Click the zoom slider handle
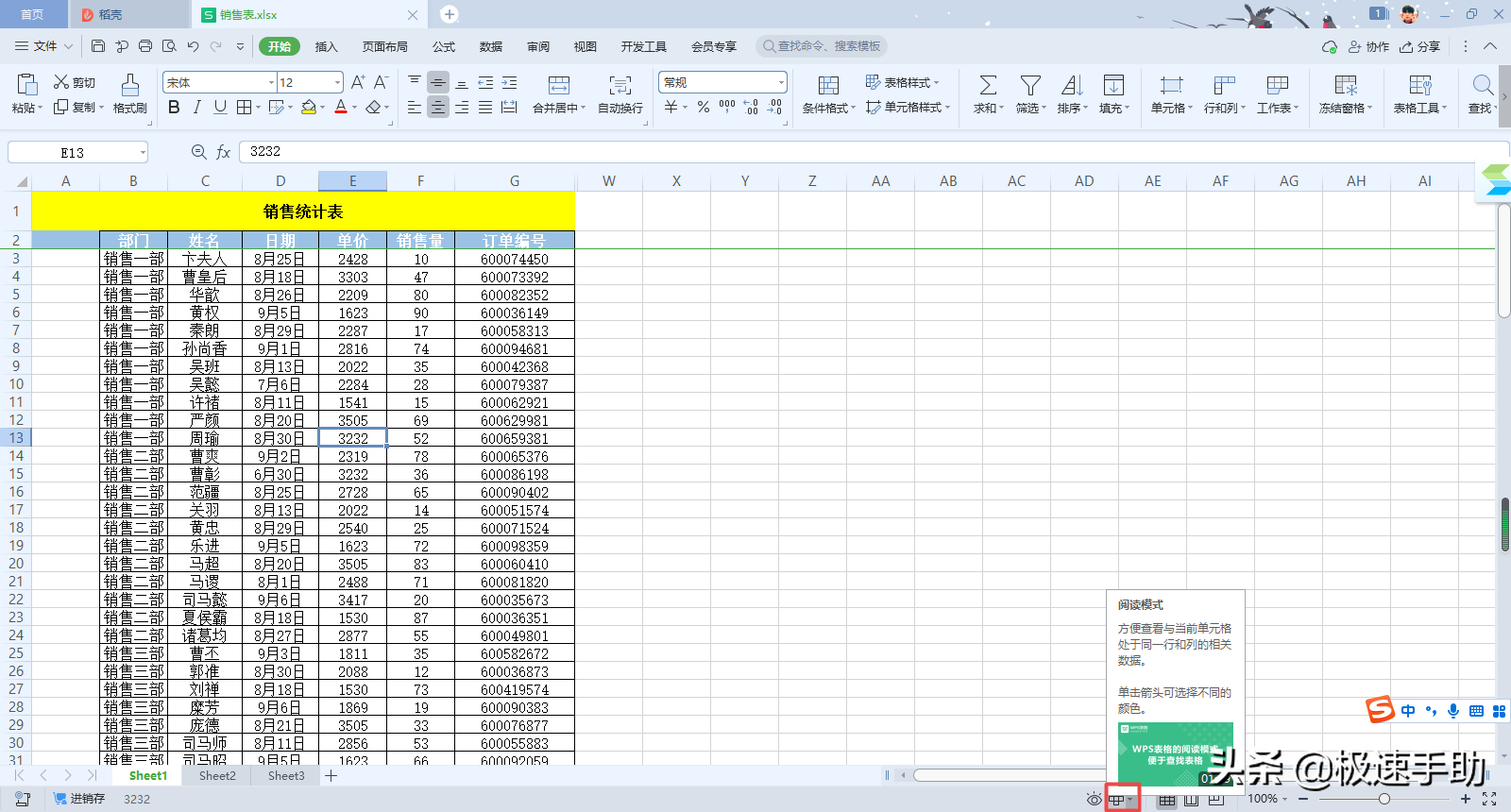Viewport: 1511px width, 812px height. (1384, 799)
